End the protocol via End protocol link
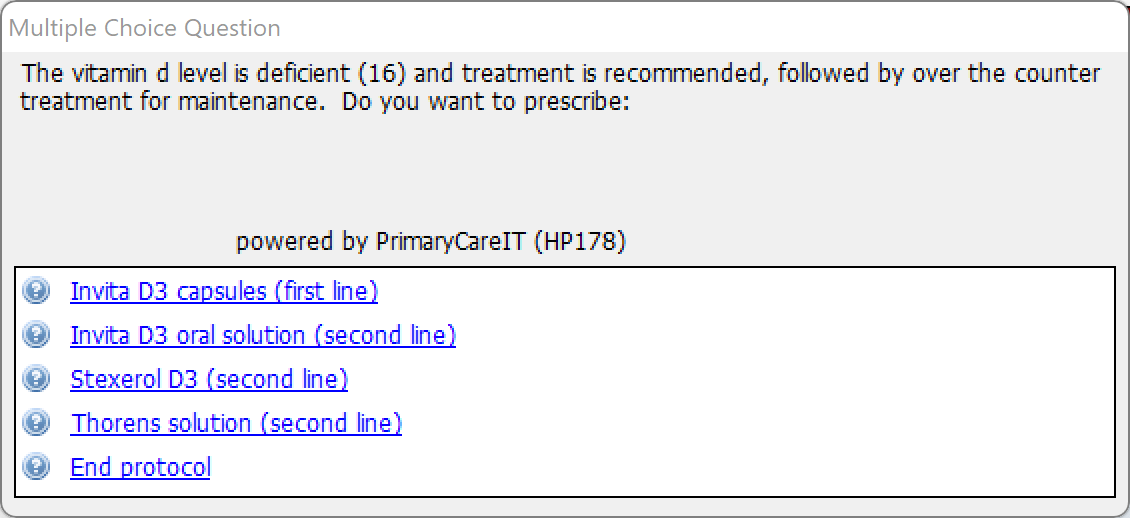Image resolution: width=1130 pixels, height=518 pixels. pos(141,468)
